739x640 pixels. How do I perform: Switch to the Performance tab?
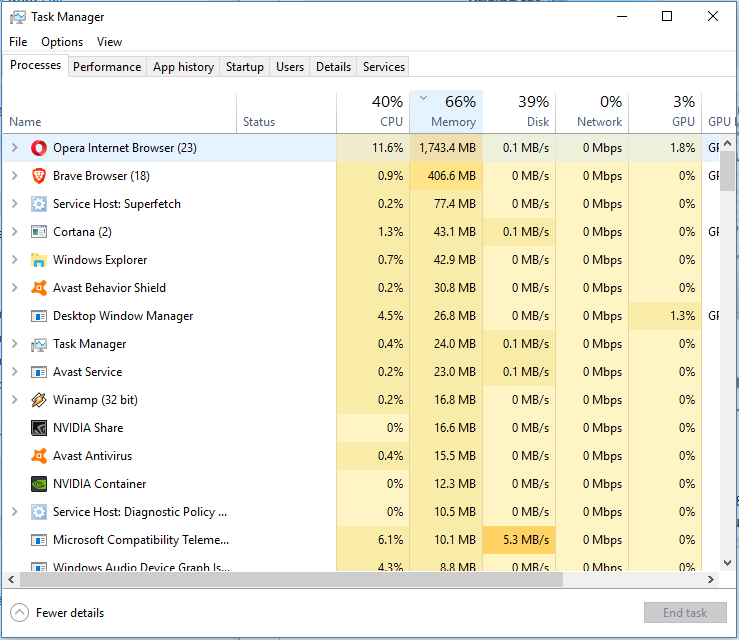point(107,67)
